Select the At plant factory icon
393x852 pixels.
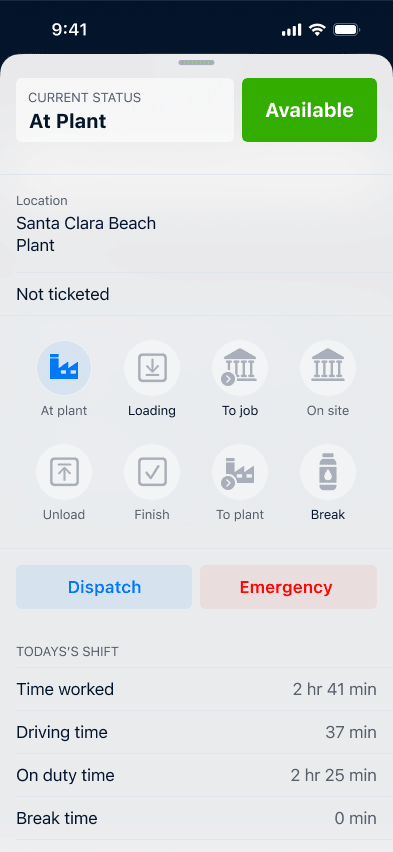click(64, 368)
